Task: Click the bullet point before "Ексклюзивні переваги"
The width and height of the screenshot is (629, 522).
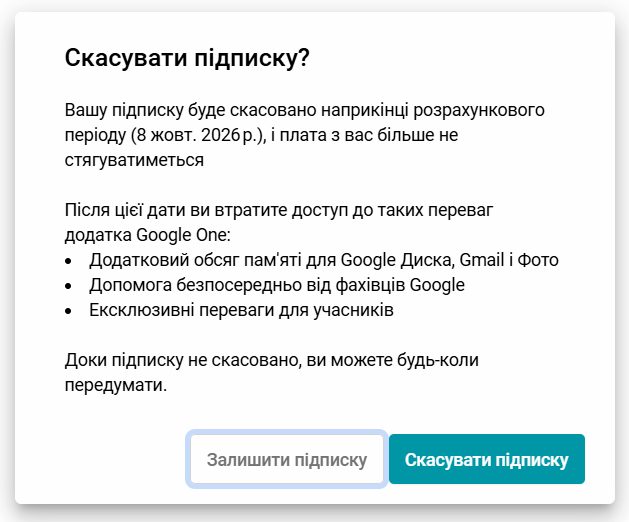Action: point(68,311)
